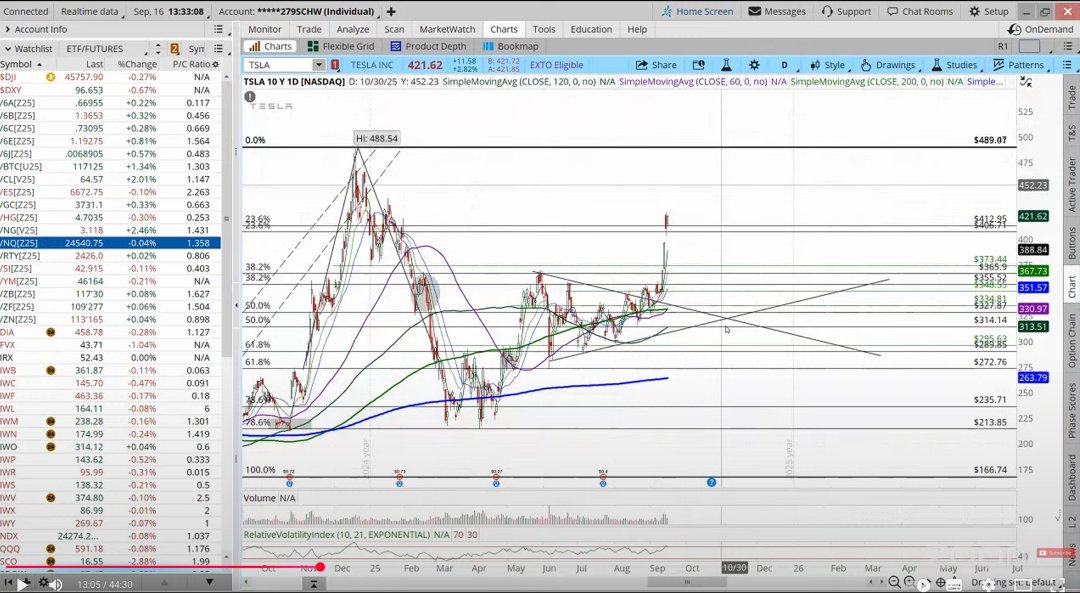Click the Home Screen button
Screen dimensions: 1080x593
point(698,11)
